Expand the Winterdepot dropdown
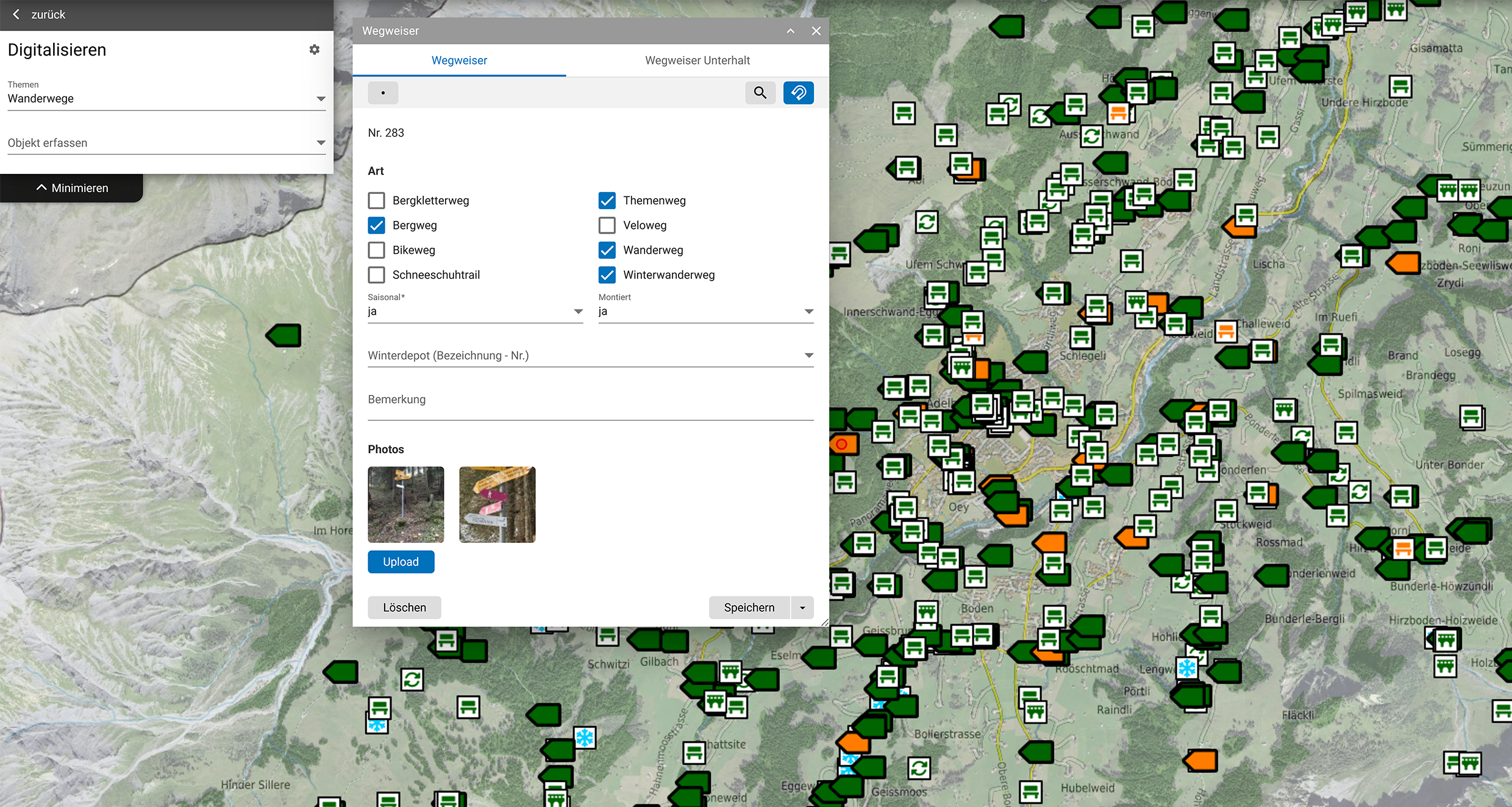Image resolution: width=1512 pixels, height=807 pixels. coord(590,356)
